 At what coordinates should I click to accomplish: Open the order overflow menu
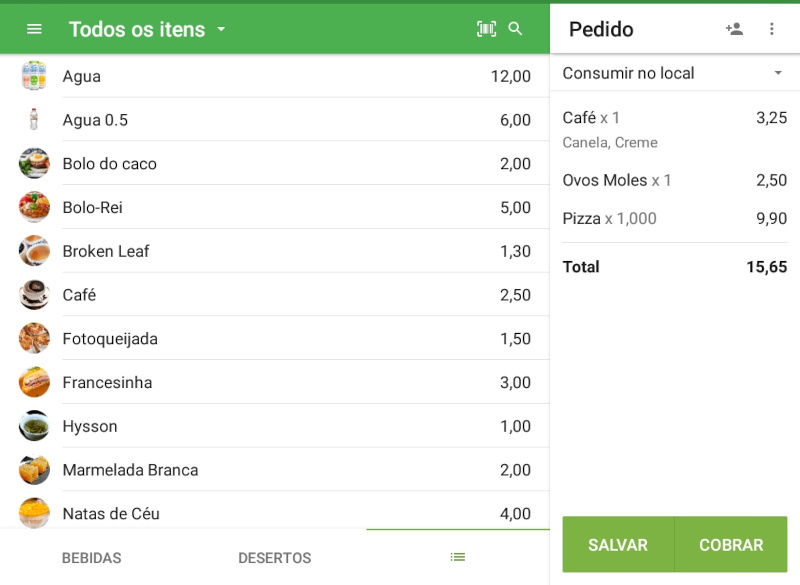(772, 29)
